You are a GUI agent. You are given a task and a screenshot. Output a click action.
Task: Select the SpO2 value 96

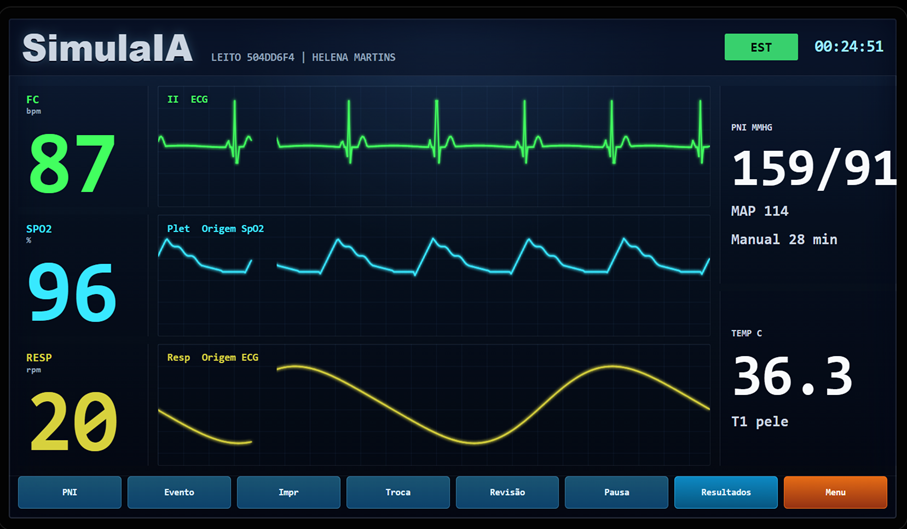(x=72, y=292)
